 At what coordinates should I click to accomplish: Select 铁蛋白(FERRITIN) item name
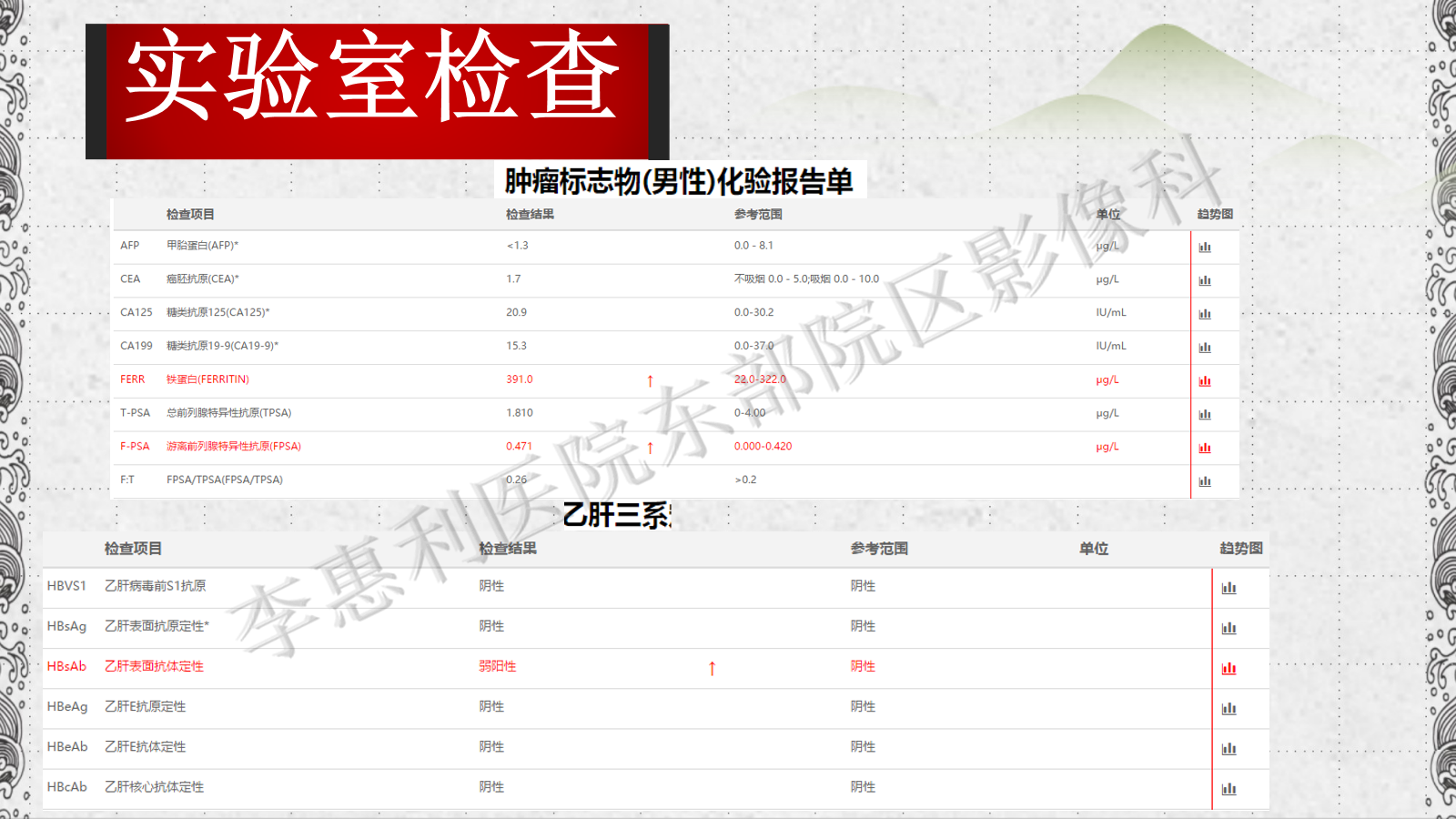(207, 379)
